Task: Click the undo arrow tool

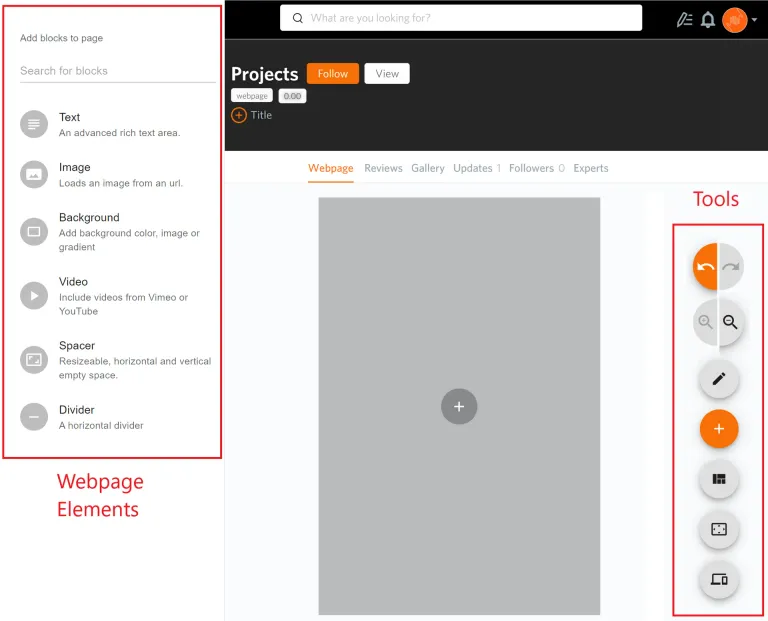Action: [705, 267]
